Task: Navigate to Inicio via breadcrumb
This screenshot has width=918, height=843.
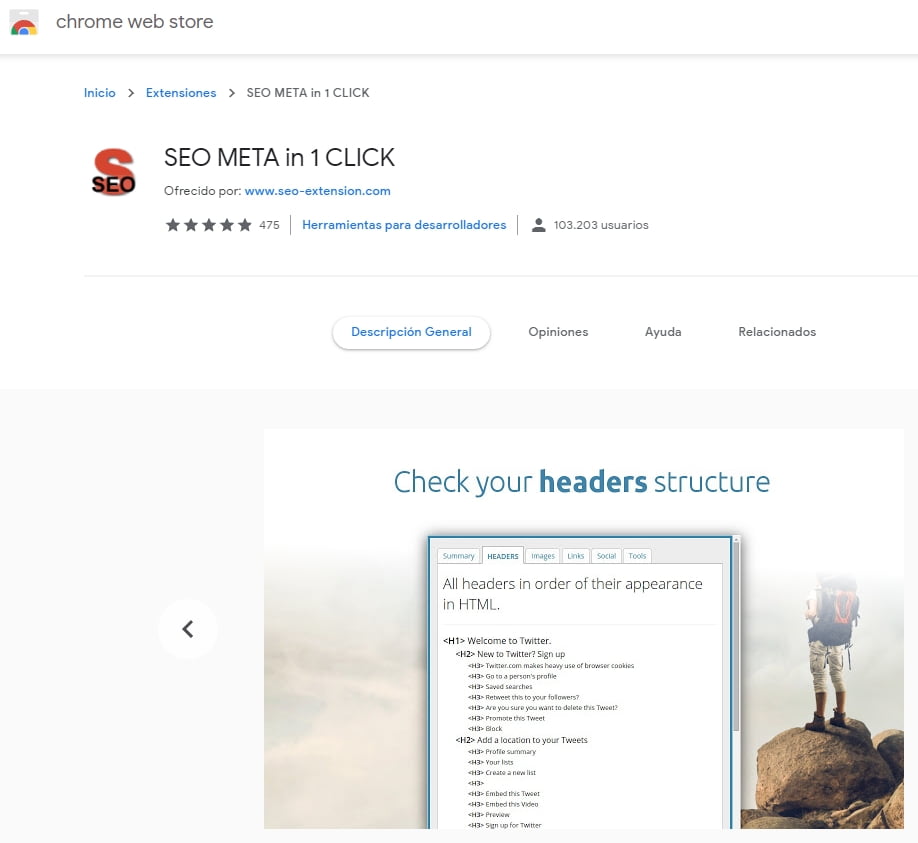Action: coord(99,92)
